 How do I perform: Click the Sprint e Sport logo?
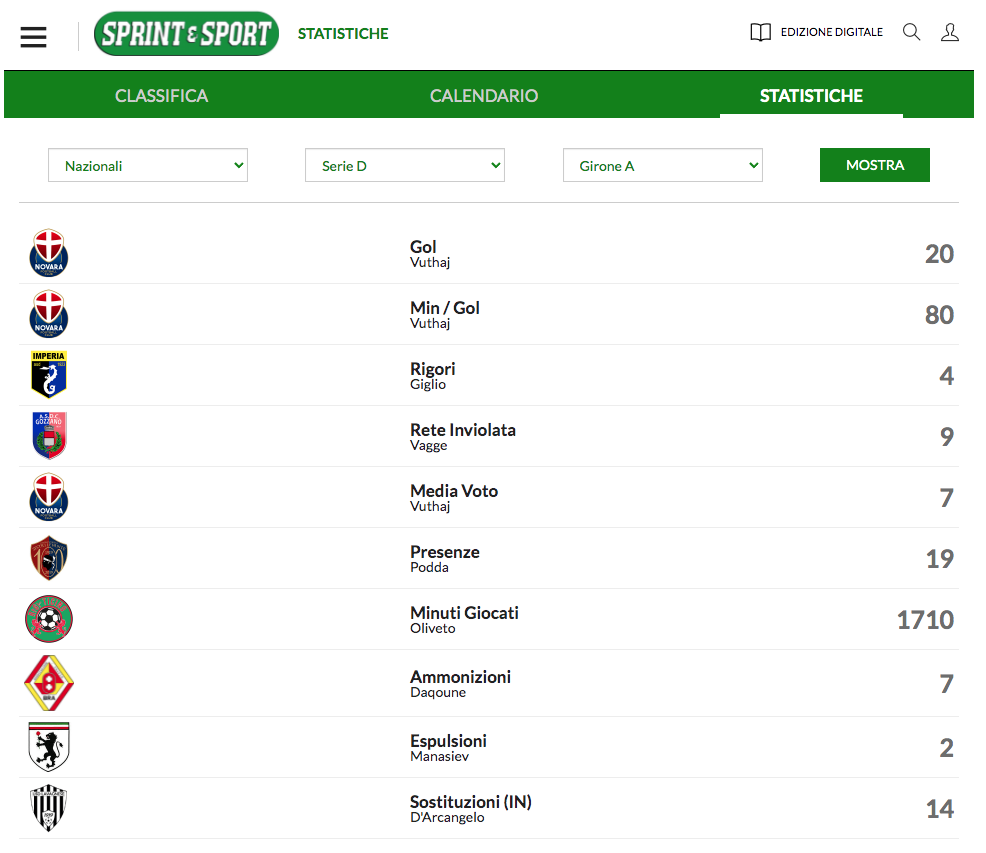point(186,34)
